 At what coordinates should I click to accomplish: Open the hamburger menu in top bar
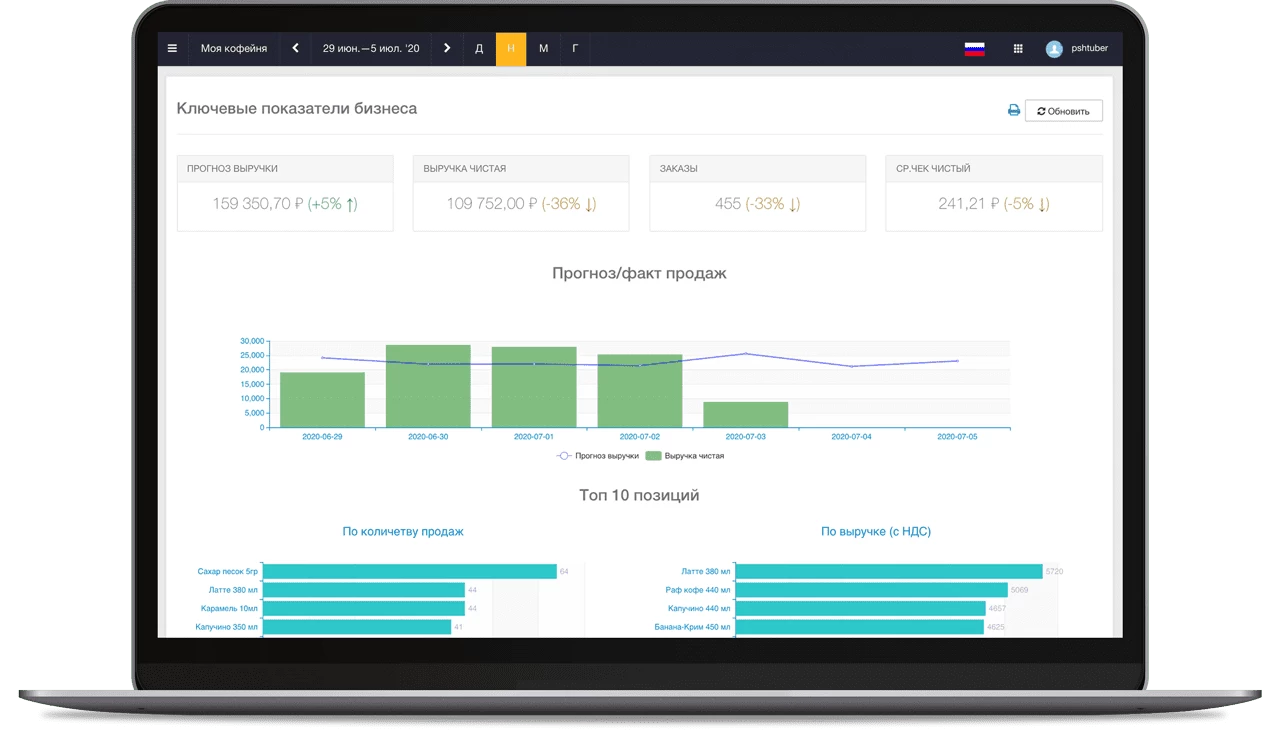(172, 48)
